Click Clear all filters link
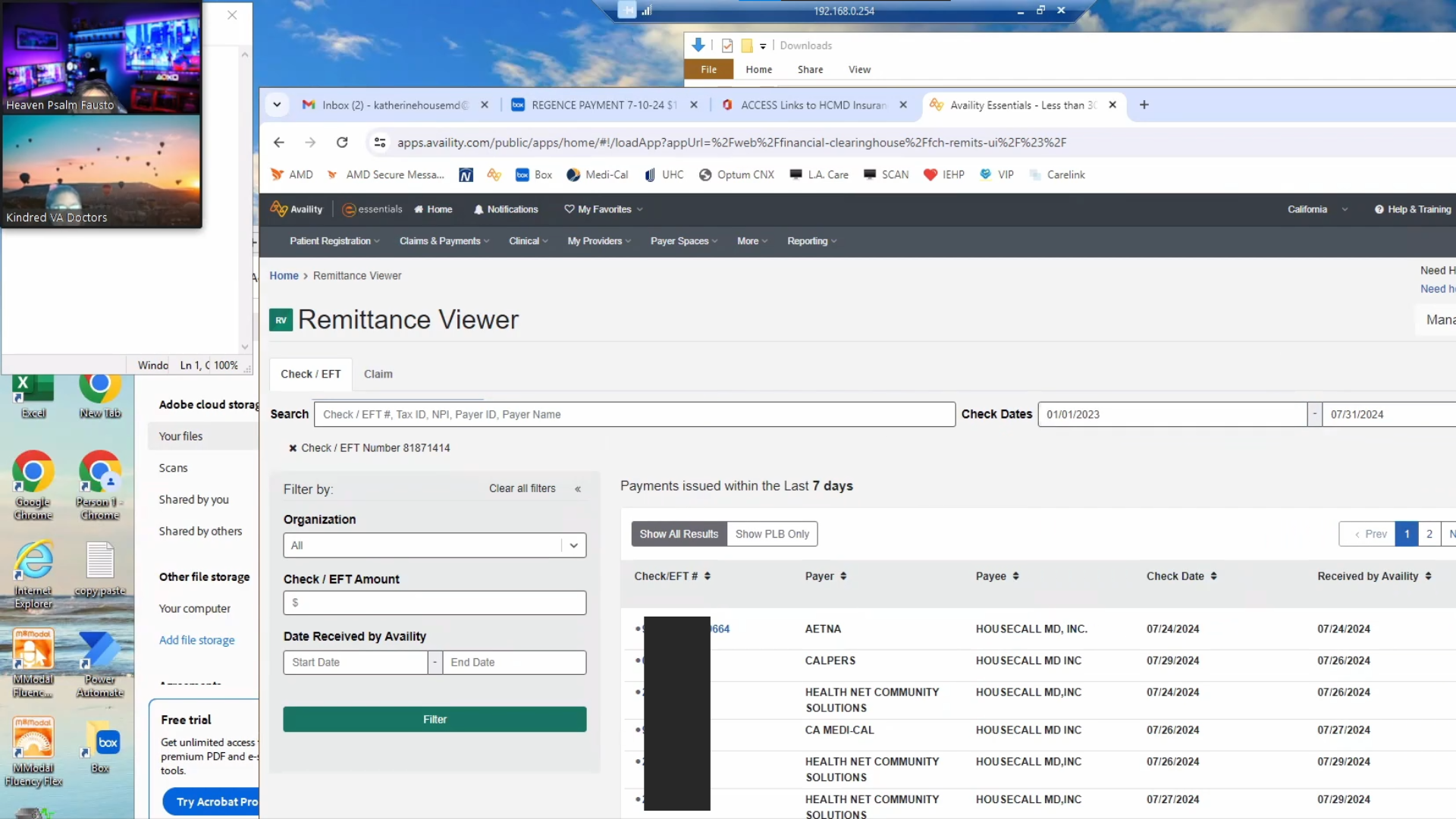This screenshot has width=1456, height=819. pyautogui.click(x=522, y=489)
